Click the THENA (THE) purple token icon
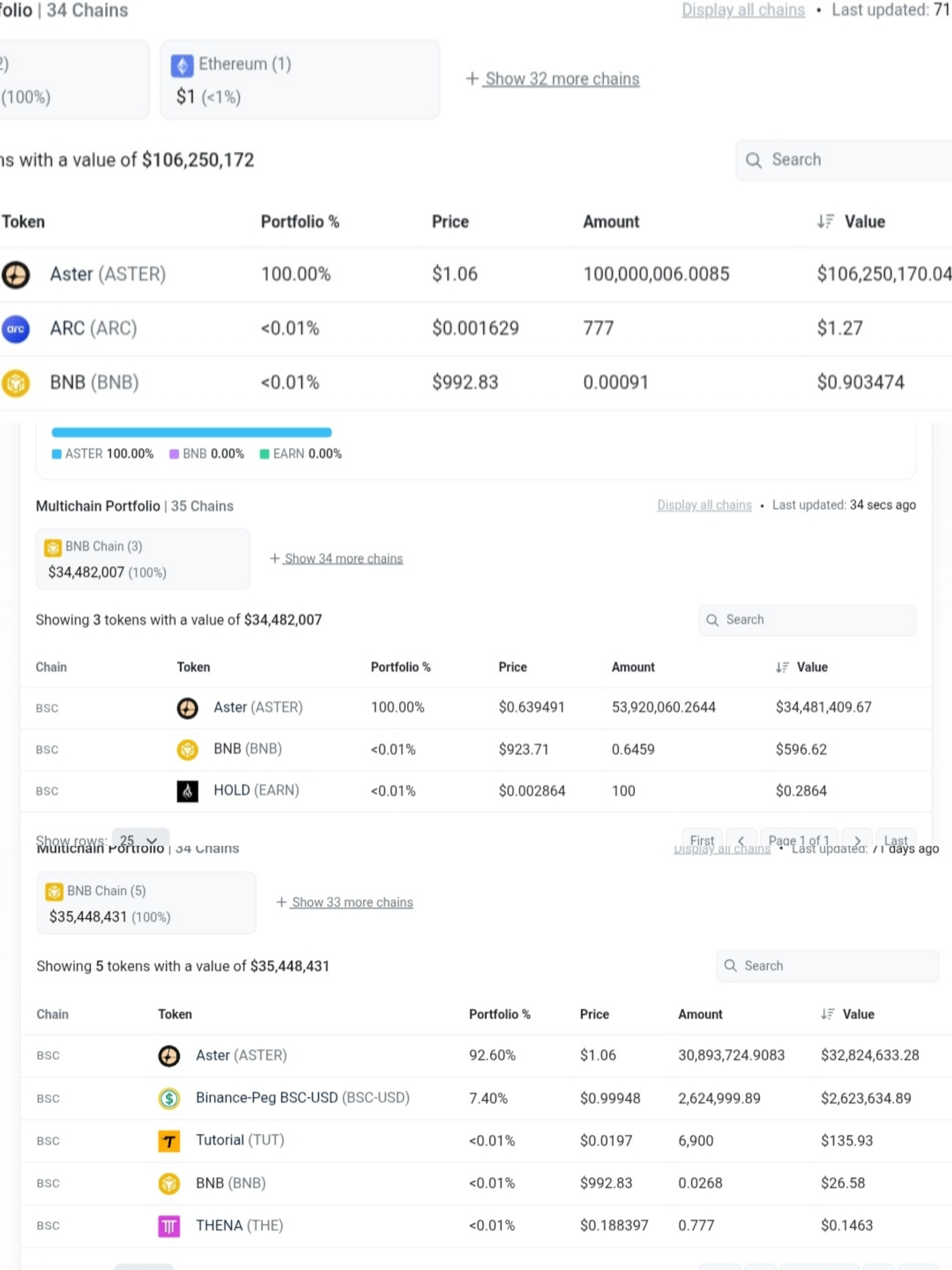Viewport: 952px width, 1270px height. (169, 1226)
